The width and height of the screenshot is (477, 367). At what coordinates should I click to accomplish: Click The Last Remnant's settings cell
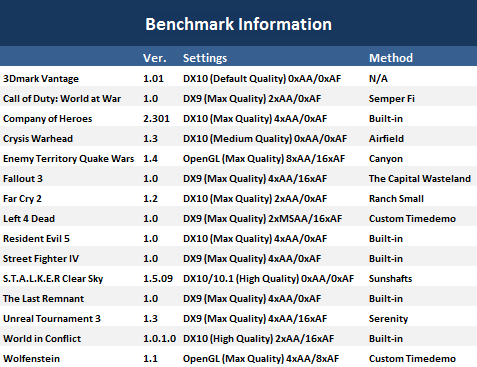click(x=252, y=299)
